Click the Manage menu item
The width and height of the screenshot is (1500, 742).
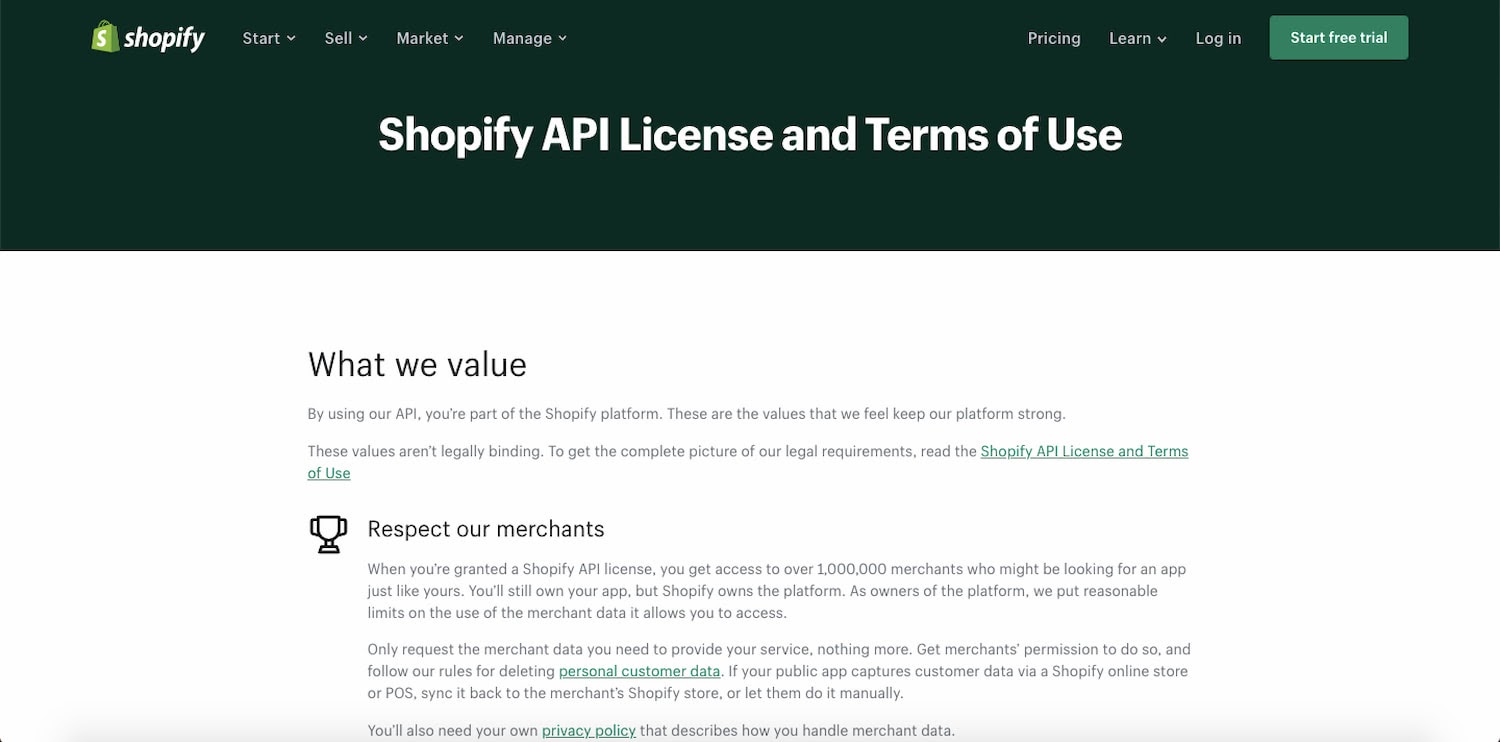(x=522, y=38)
